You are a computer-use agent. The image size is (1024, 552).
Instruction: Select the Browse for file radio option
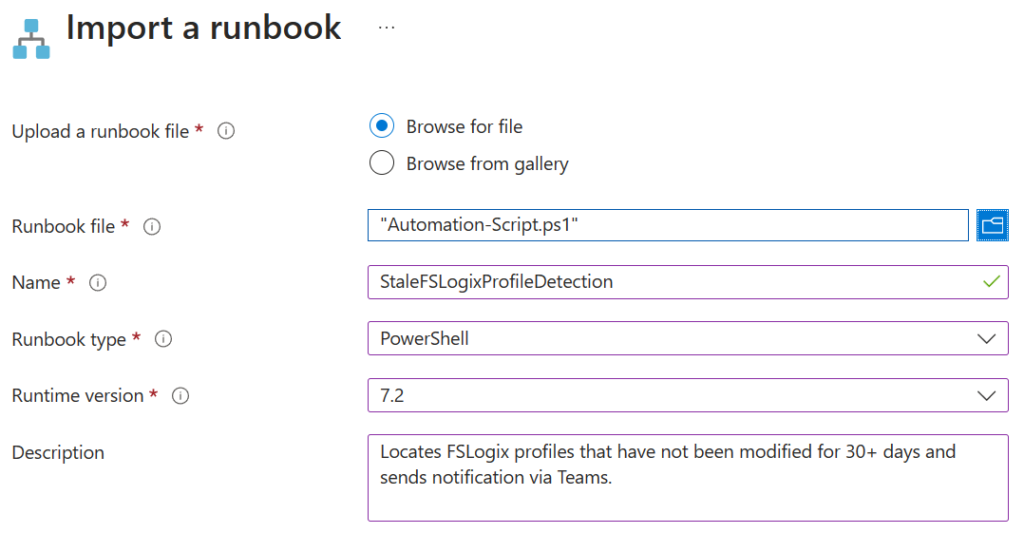[382, 126]
